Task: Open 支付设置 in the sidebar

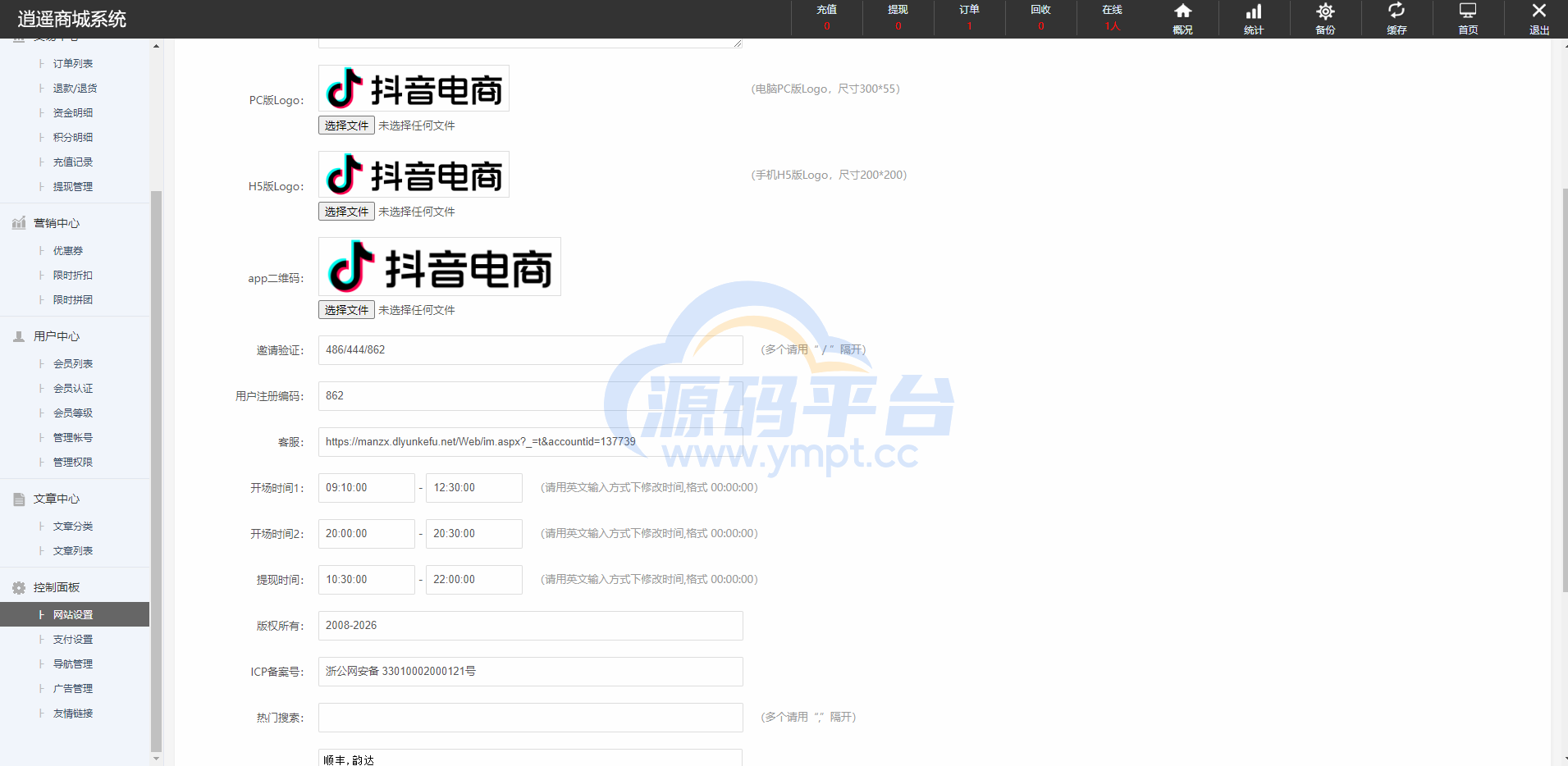Action: tap(75, 639)
